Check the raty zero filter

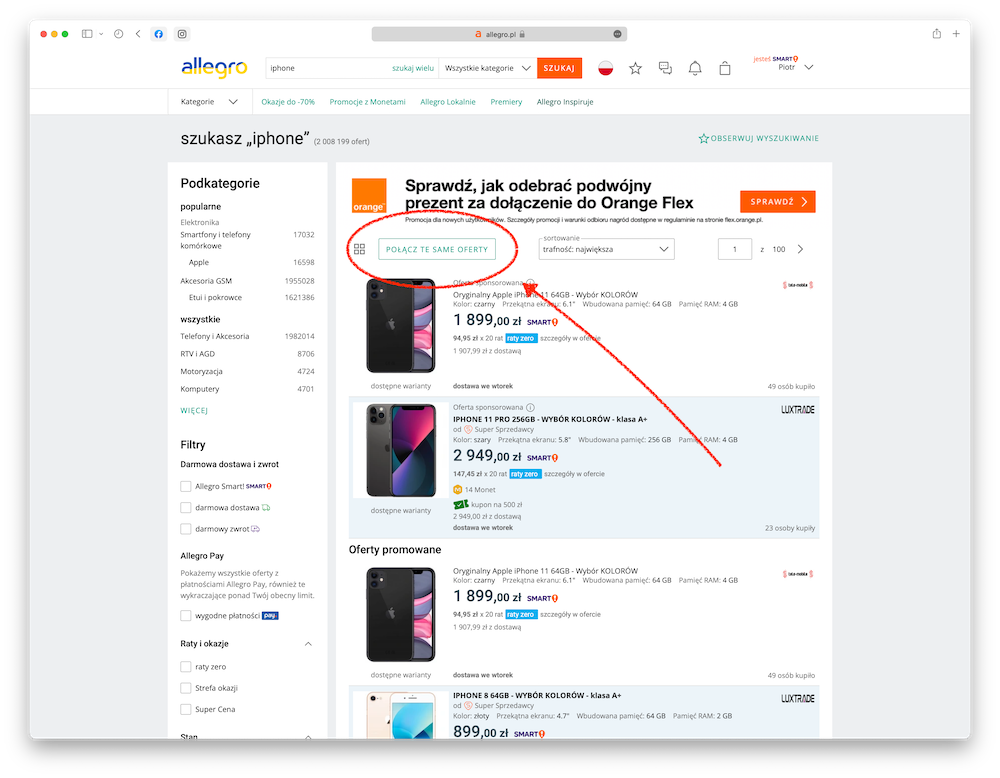point(186,666)
